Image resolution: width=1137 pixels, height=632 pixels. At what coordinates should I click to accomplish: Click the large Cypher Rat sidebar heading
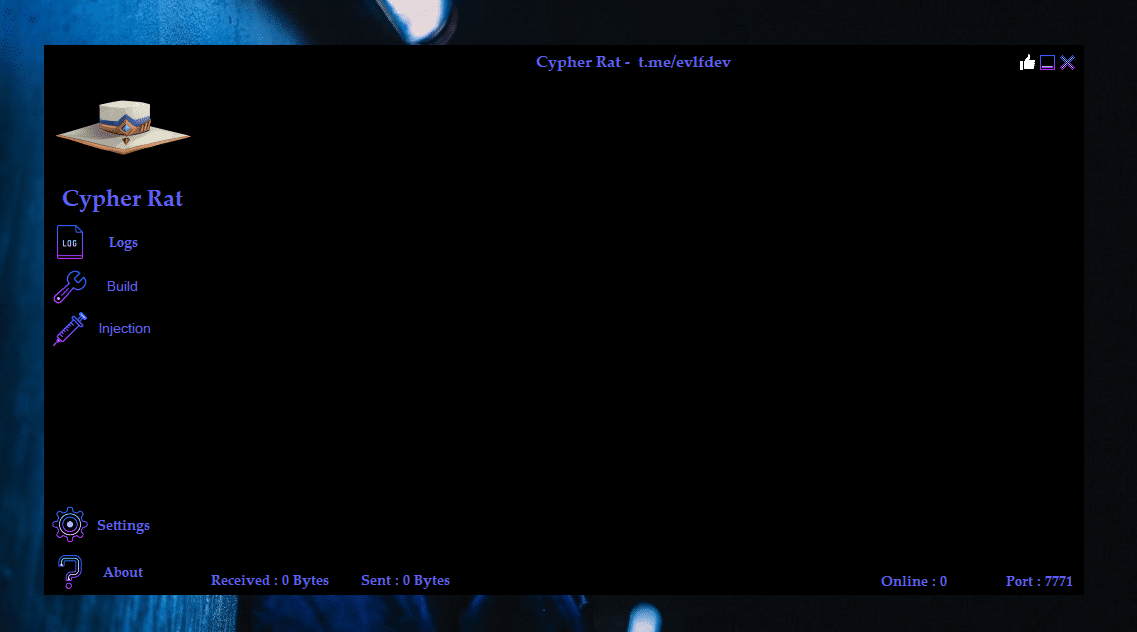tap(123, 199)
